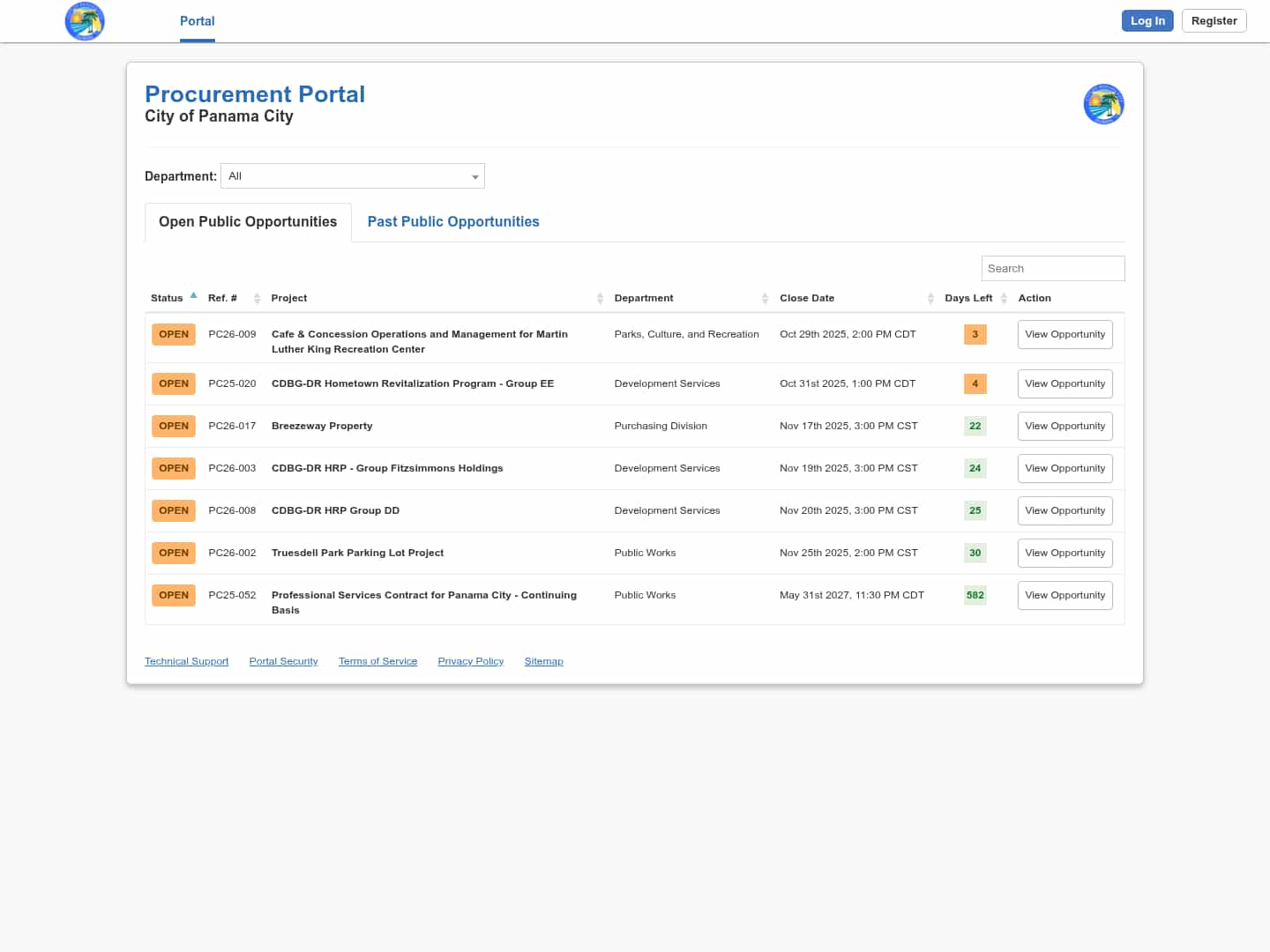
Task: View Opportunity for Breezeway Property
Action: click(1065, 426)
